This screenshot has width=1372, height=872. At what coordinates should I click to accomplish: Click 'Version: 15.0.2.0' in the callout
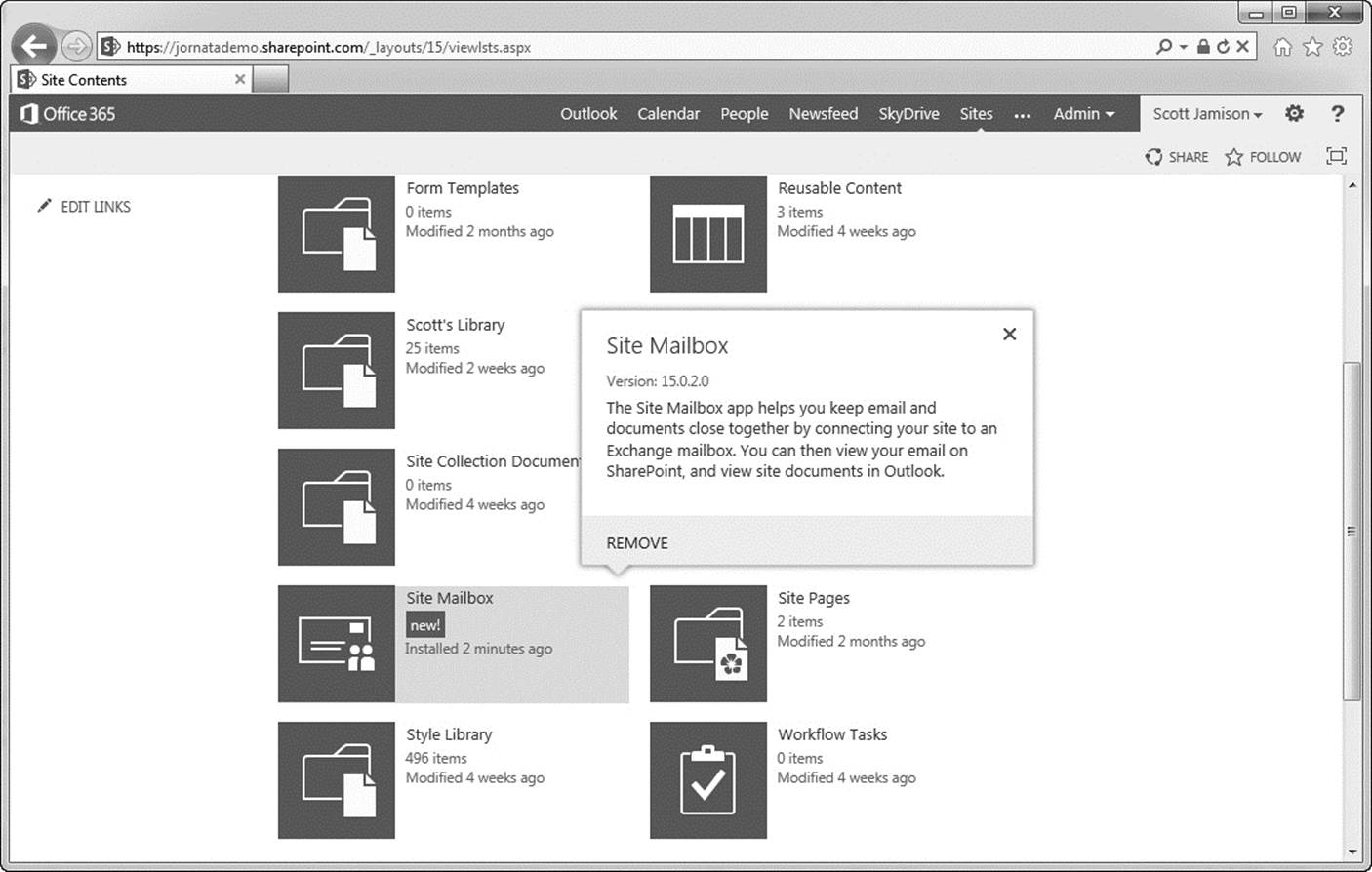tap(658, 381)
